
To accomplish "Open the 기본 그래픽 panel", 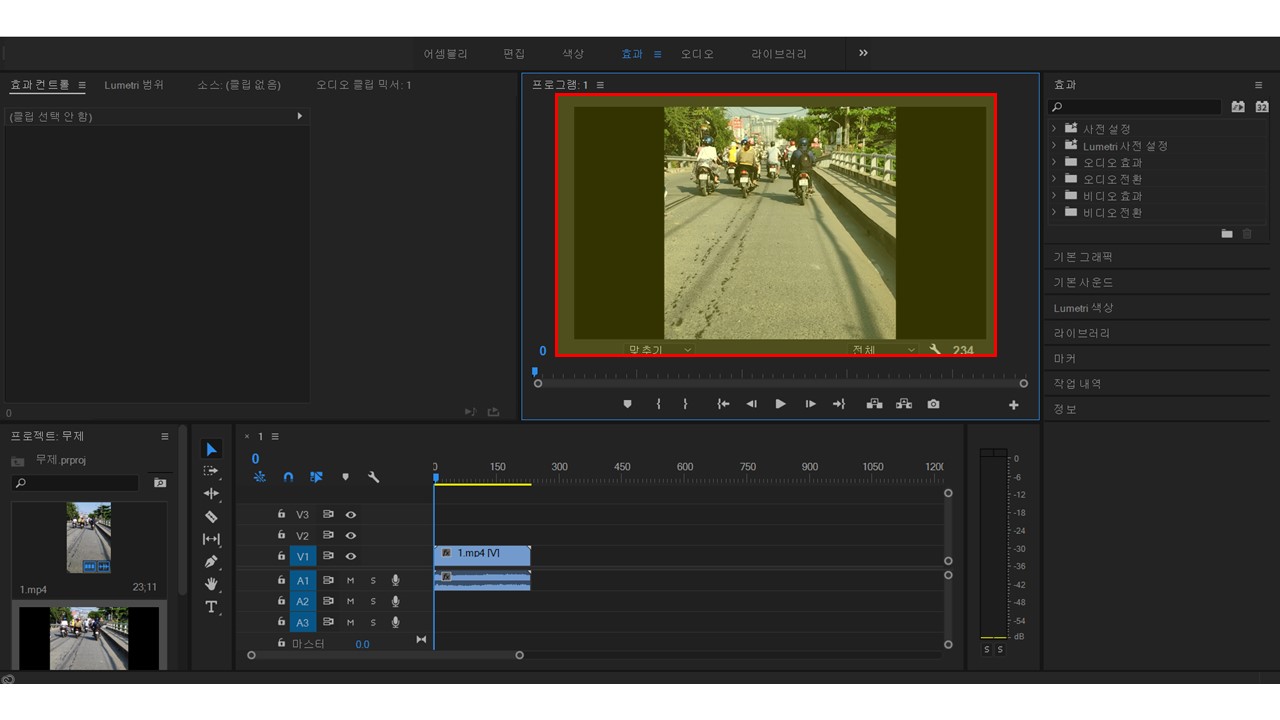I will [1083, 257].
